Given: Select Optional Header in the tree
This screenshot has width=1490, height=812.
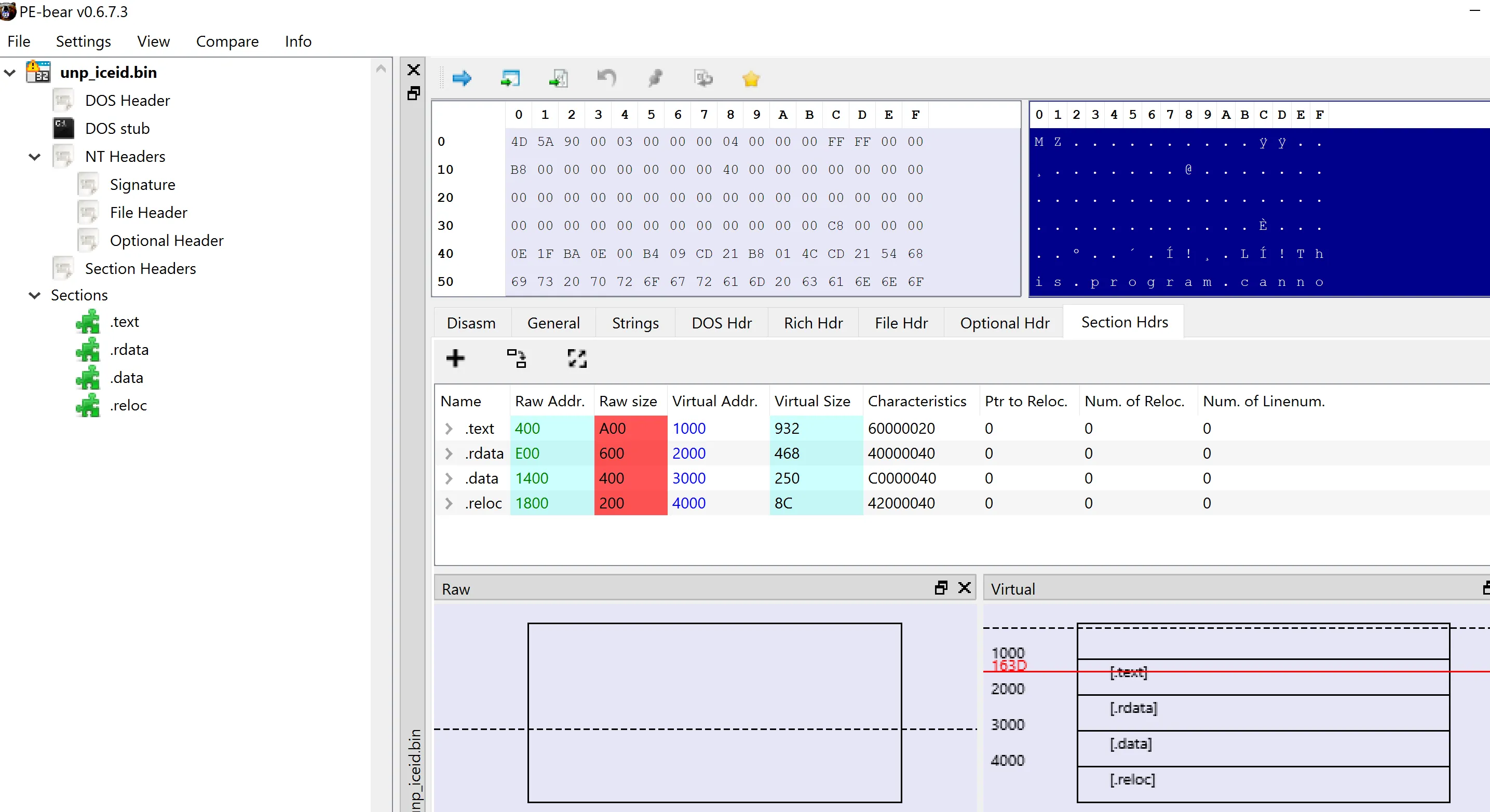Looking at the screenshot, I should [167, 240].
